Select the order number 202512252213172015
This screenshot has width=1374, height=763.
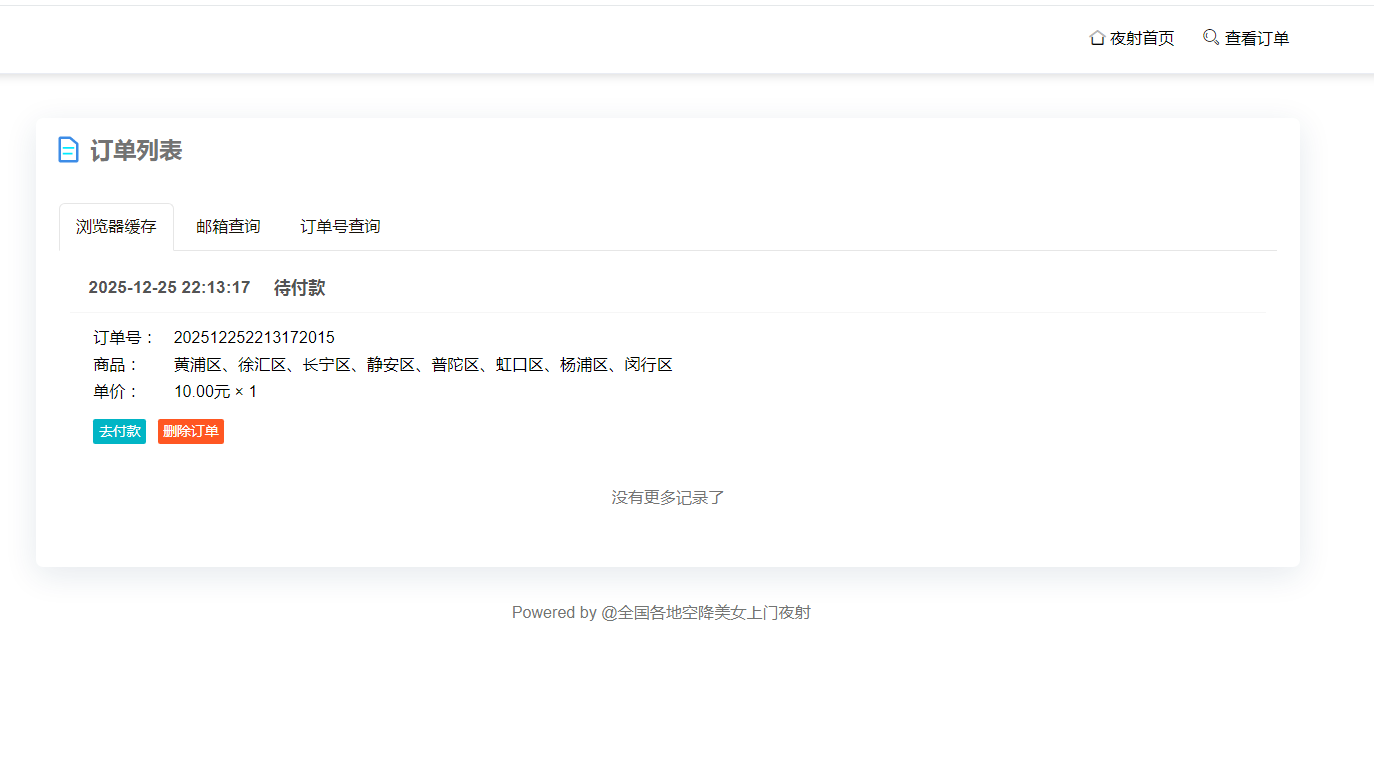(254, 337)
